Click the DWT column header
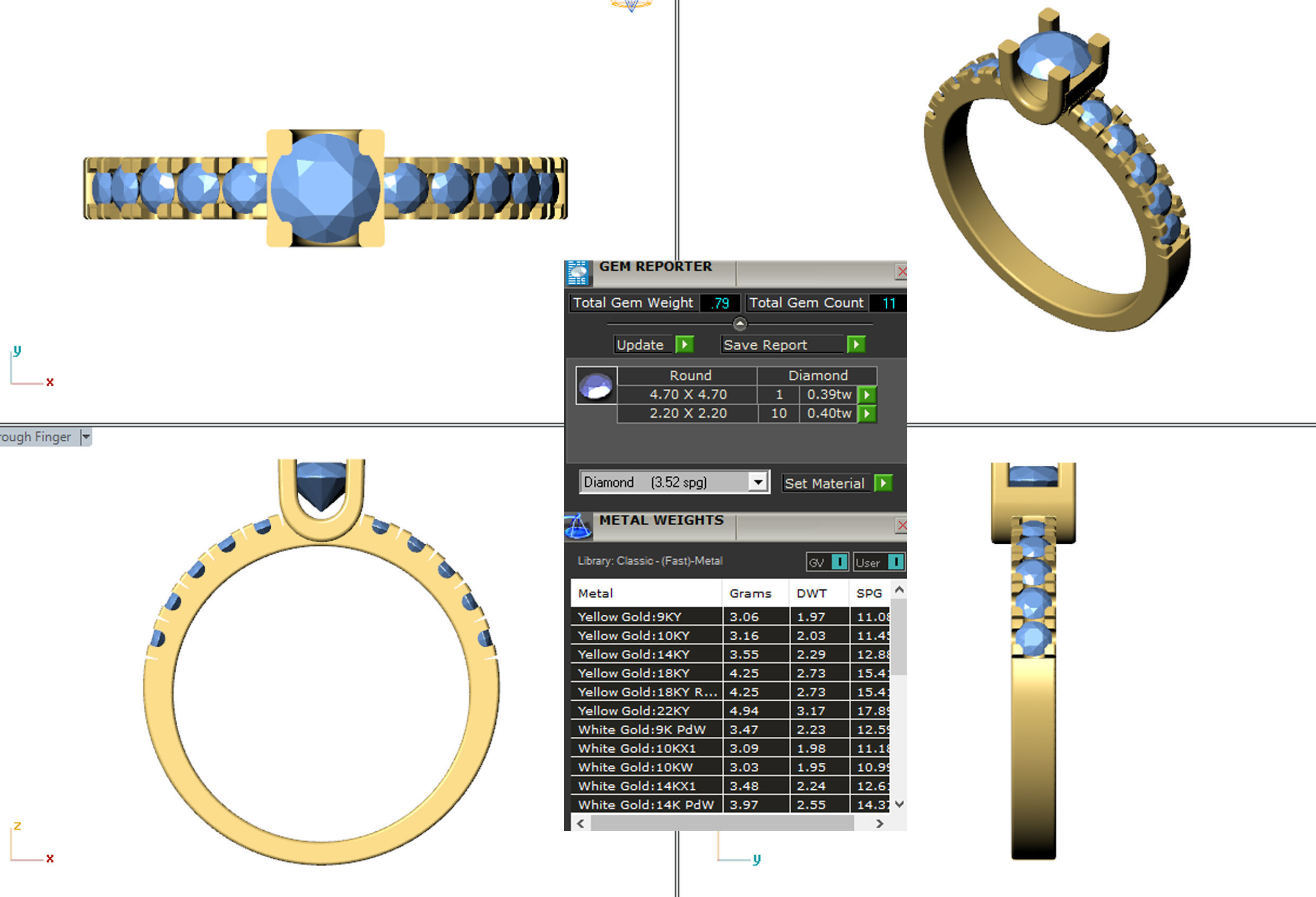 (x=819, y=593)
